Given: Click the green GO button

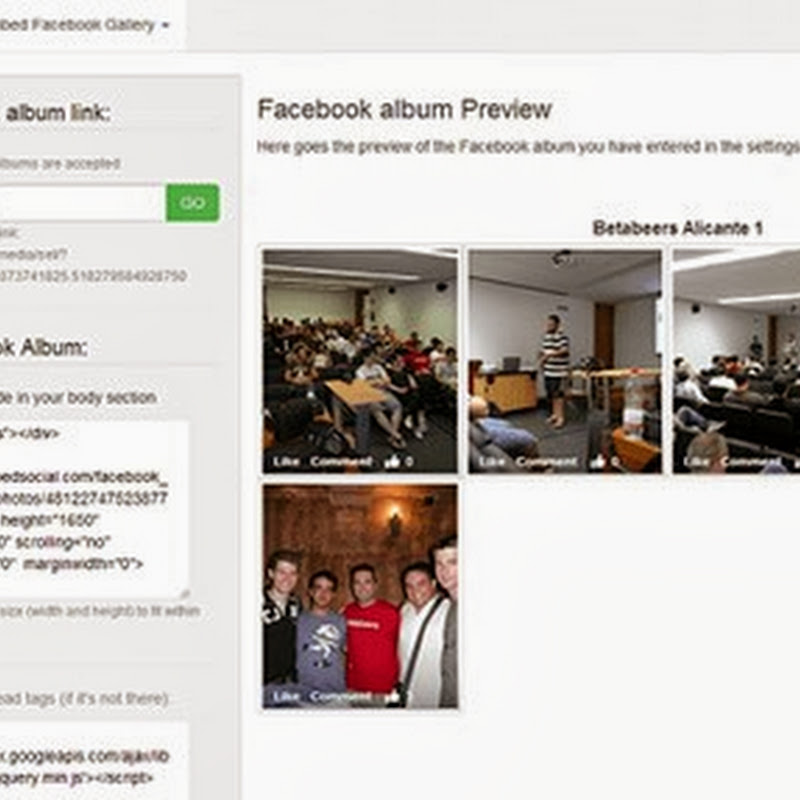Looking at the screenshot, I should [192, 203].
